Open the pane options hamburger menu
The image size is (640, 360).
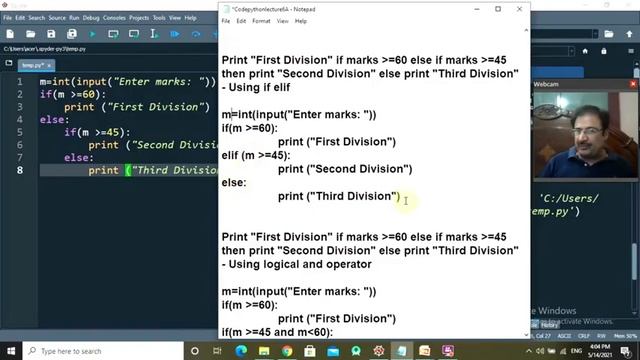click(631, 51)
